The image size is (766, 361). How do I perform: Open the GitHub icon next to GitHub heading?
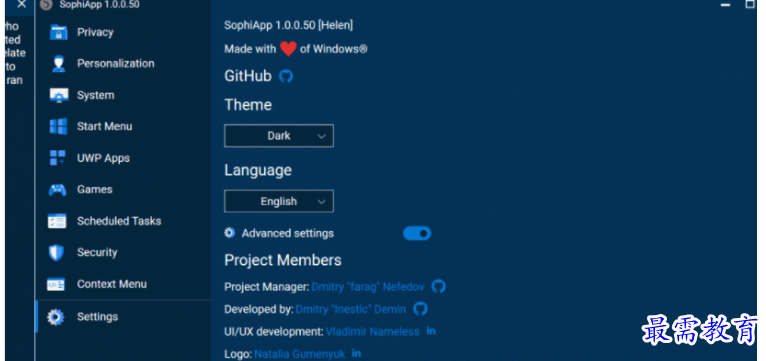point(286,76)
